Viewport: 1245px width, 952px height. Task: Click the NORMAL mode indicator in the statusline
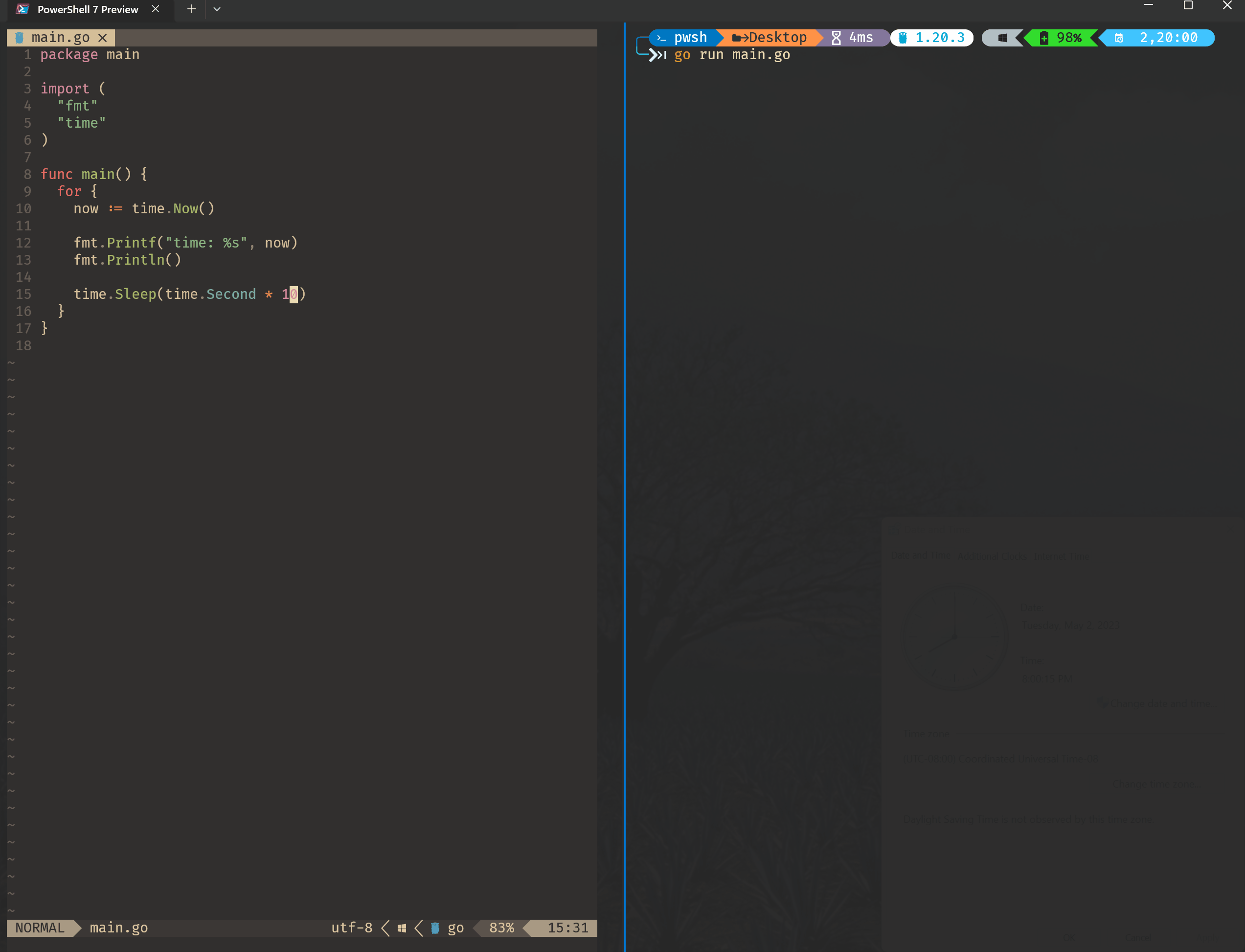click(40, 928)
